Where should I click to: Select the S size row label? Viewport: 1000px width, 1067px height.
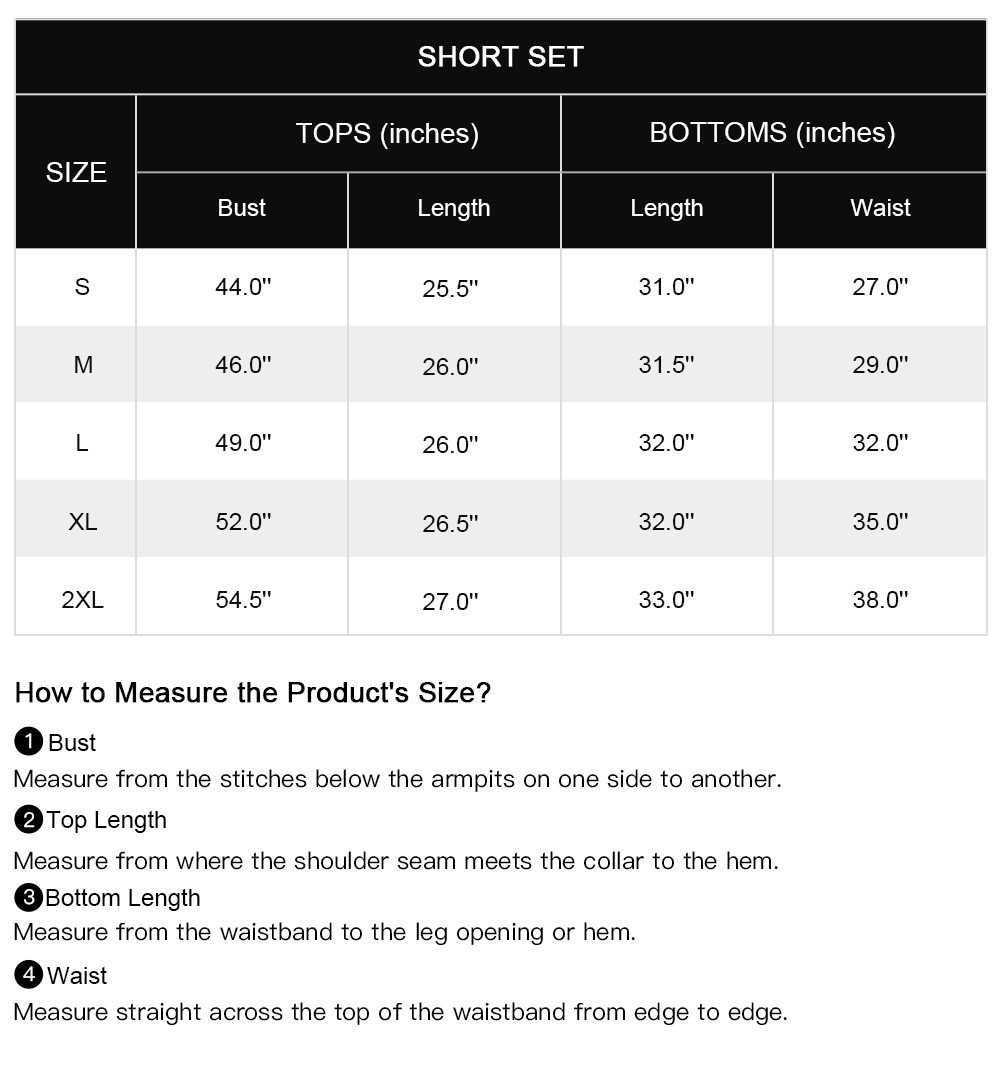pos(82,287)
